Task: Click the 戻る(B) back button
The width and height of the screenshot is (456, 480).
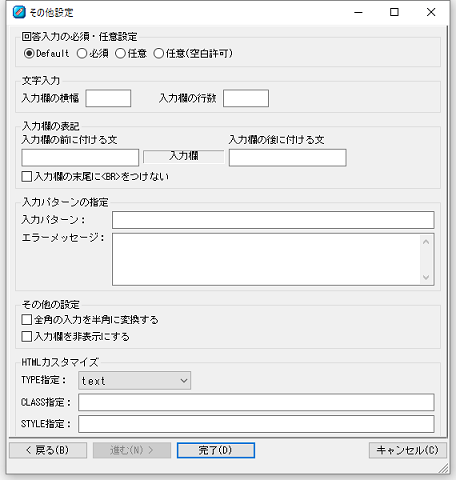Action: click(x=48, y=450)
